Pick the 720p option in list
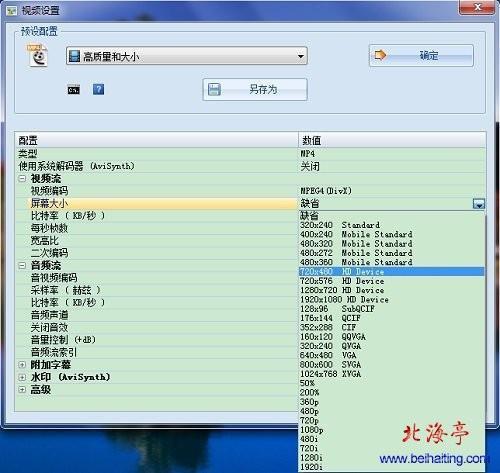500x473 pixels. point(391,420)
